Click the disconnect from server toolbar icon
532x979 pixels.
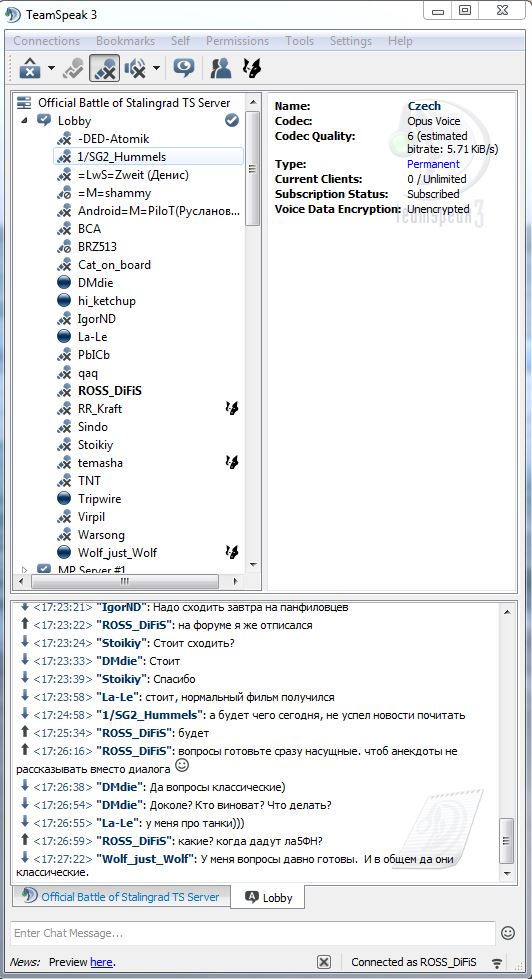pyautogui.click(x=30, y=68)
